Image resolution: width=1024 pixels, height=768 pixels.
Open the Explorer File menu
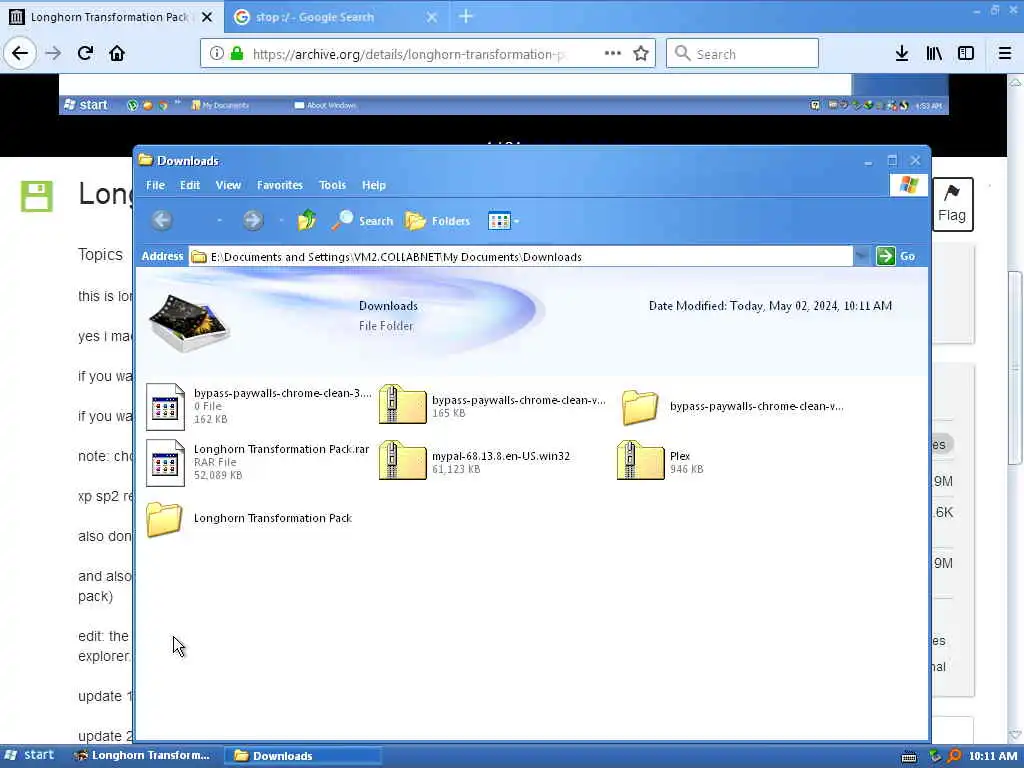[x=155, y=185]
